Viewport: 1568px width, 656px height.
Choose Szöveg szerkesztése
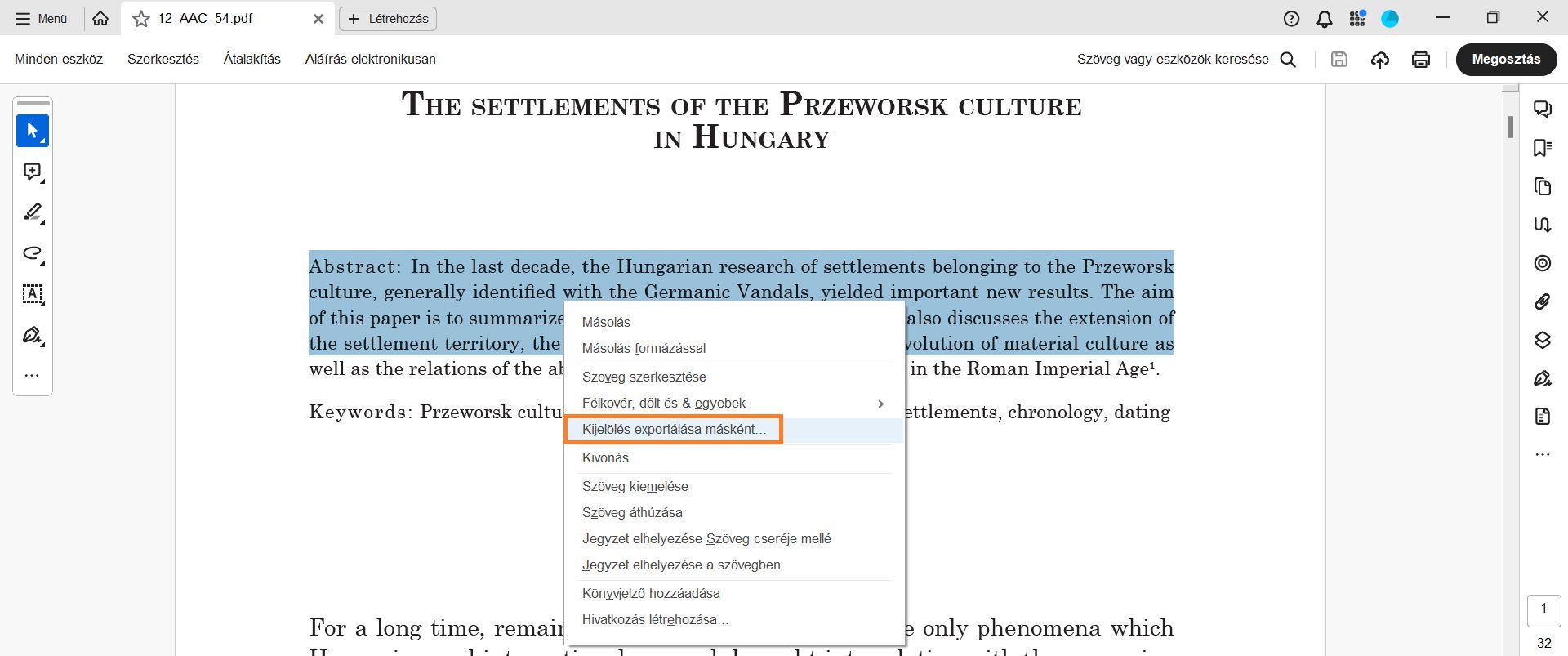pos(734,377)
